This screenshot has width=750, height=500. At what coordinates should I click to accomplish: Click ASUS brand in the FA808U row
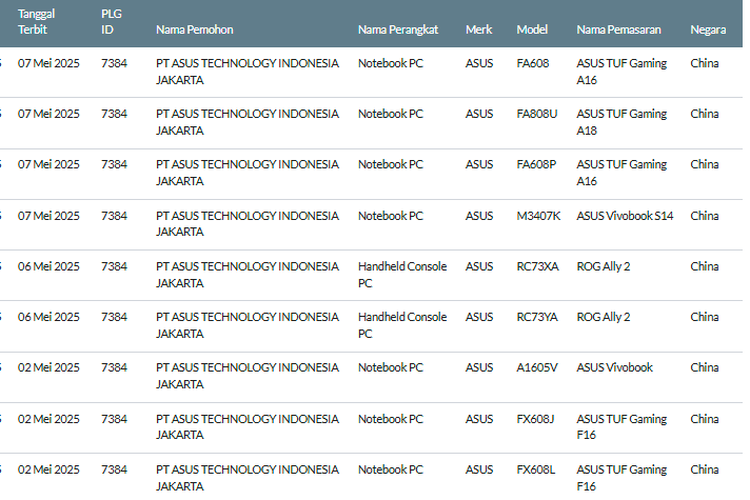point(479,114)
